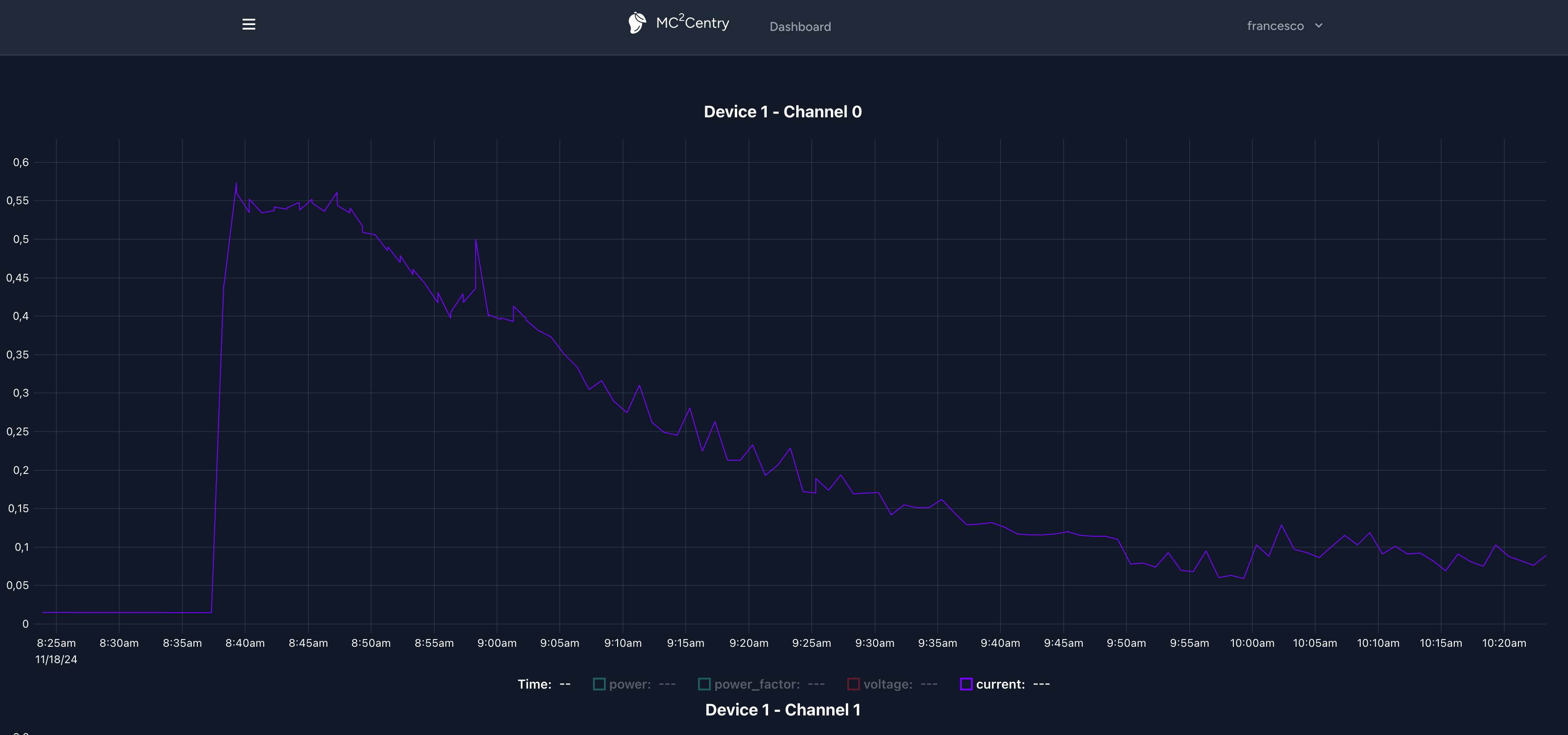This screenshot has width=1568, height=735.
Task: Click the Device 1 - Channel 0 title
Action: (783, 111)
